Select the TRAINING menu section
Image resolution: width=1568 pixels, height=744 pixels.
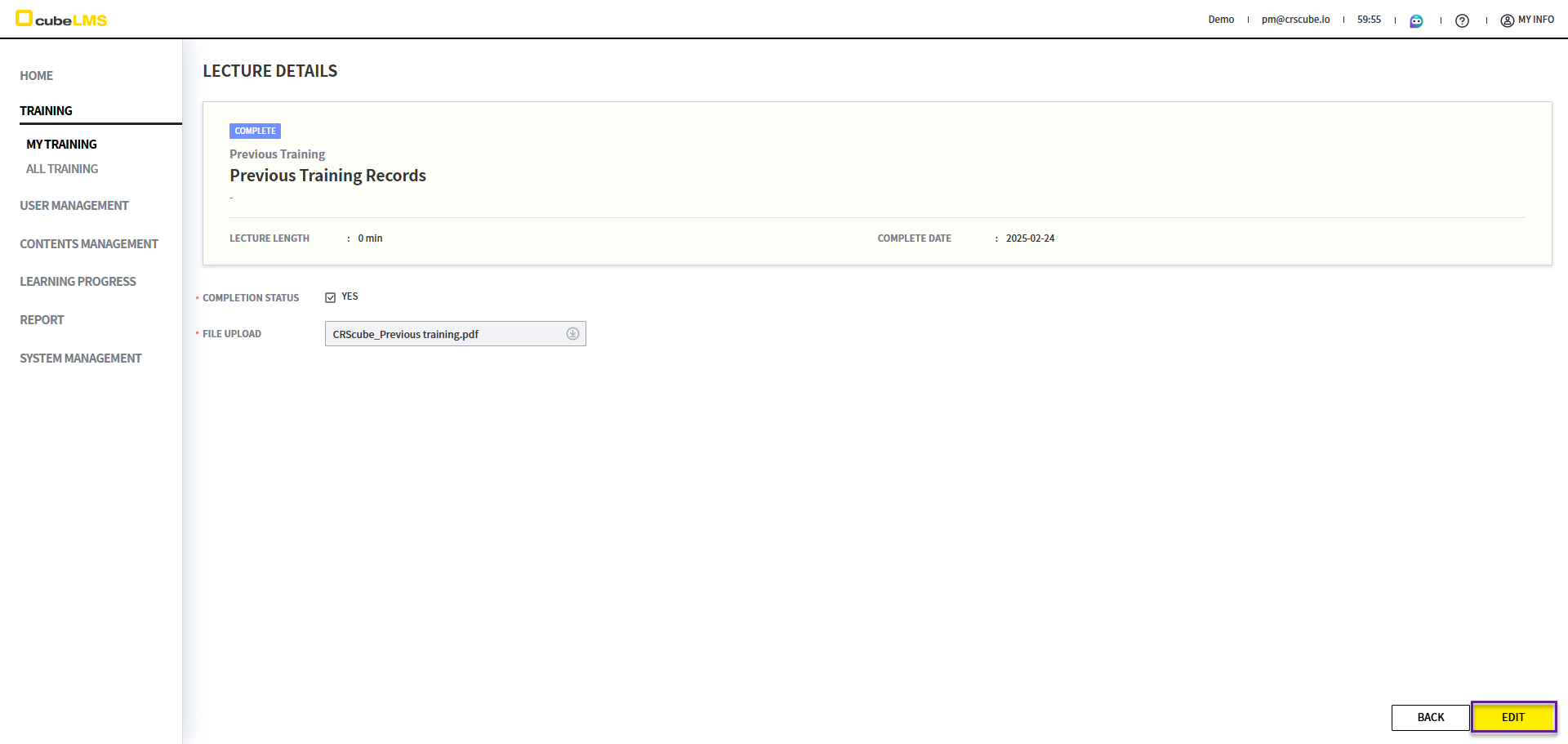[x=47, y=111]
